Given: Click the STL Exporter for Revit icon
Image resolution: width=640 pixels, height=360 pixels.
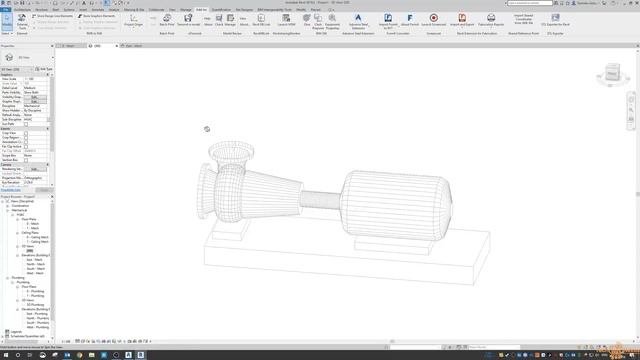Looking at the screenshot, I should pyautogui.click(x=555, y=20).
